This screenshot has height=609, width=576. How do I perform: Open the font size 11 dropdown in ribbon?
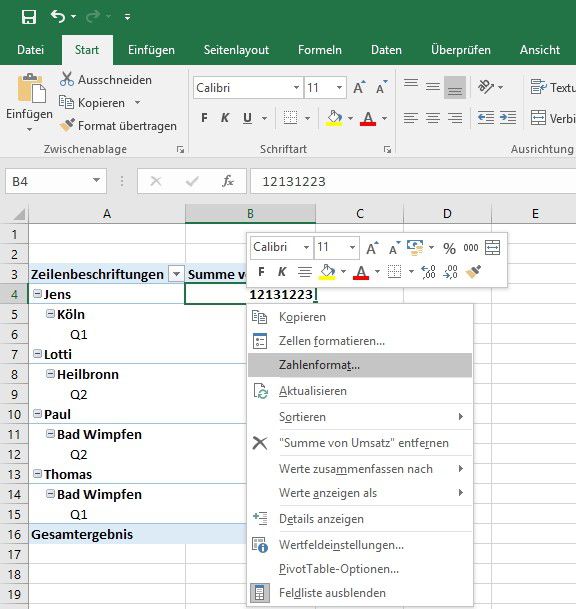pyautogui.click(x=339, y=88)
